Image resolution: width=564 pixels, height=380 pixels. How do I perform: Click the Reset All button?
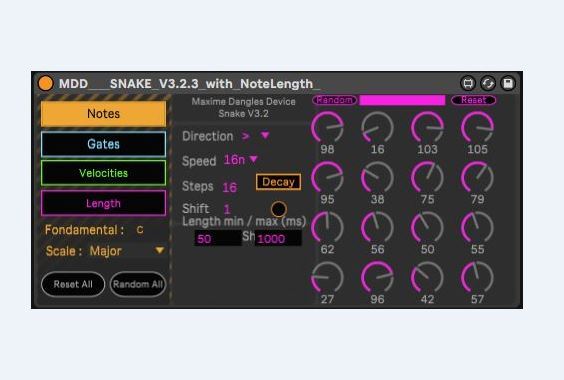pos(73,284)
